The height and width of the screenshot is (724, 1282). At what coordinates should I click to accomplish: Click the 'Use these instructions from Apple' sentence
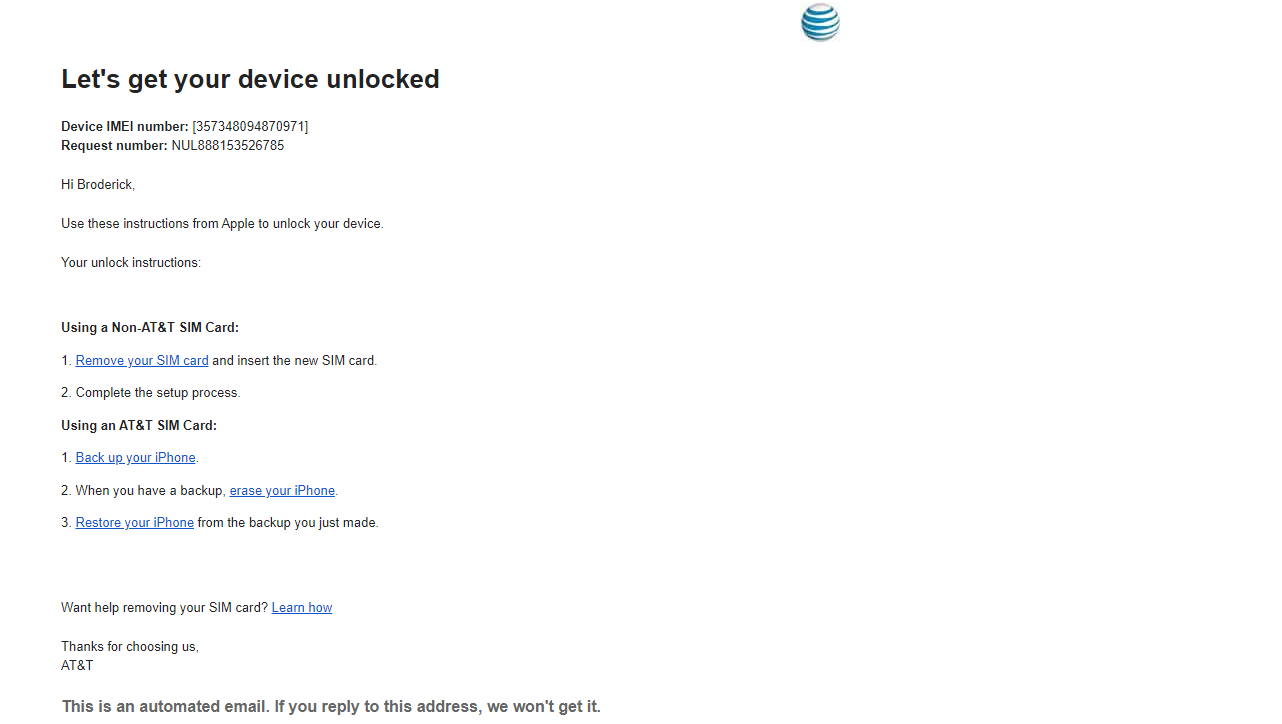pos(222,224)
